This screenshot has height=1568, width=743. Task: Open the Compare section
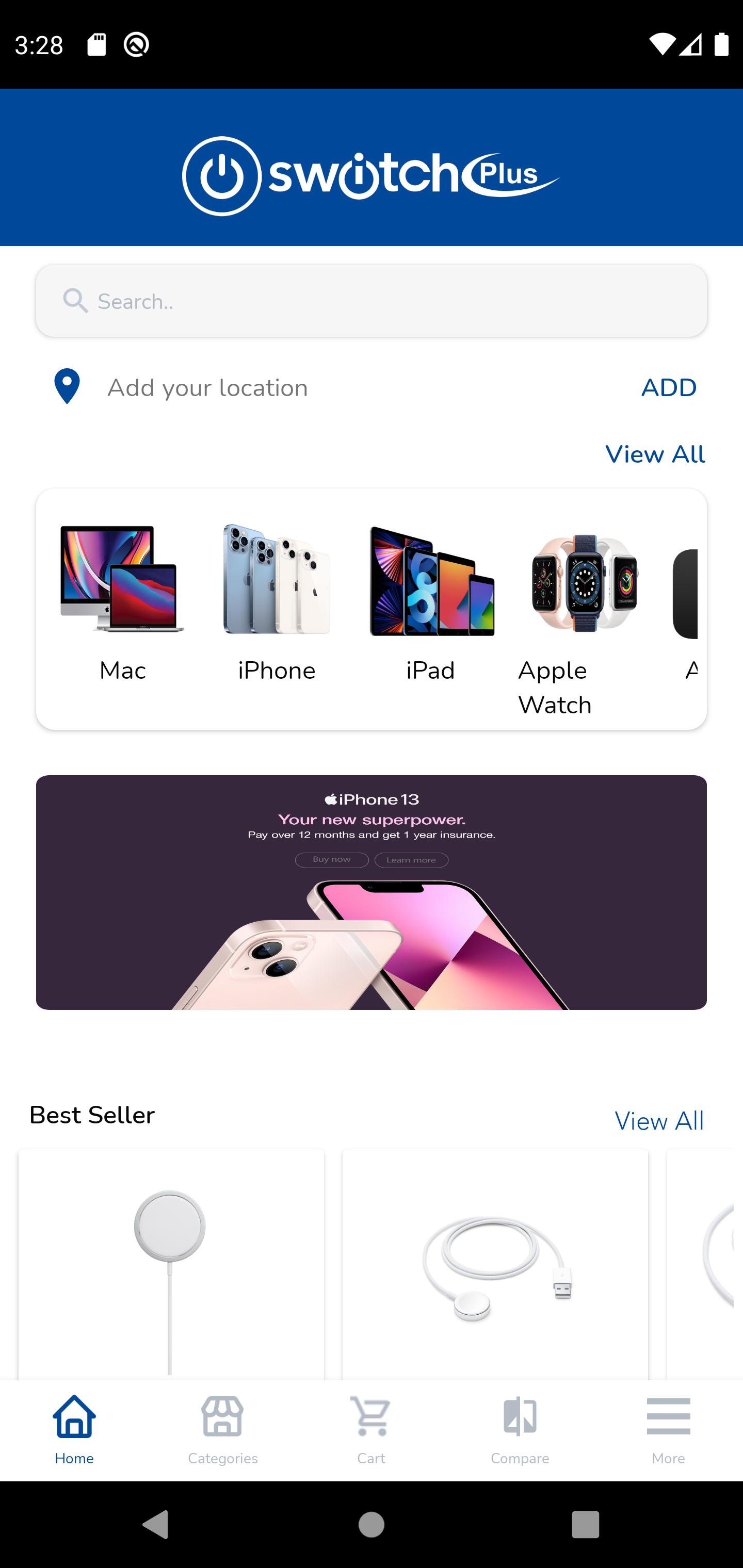click(520, 1430)
